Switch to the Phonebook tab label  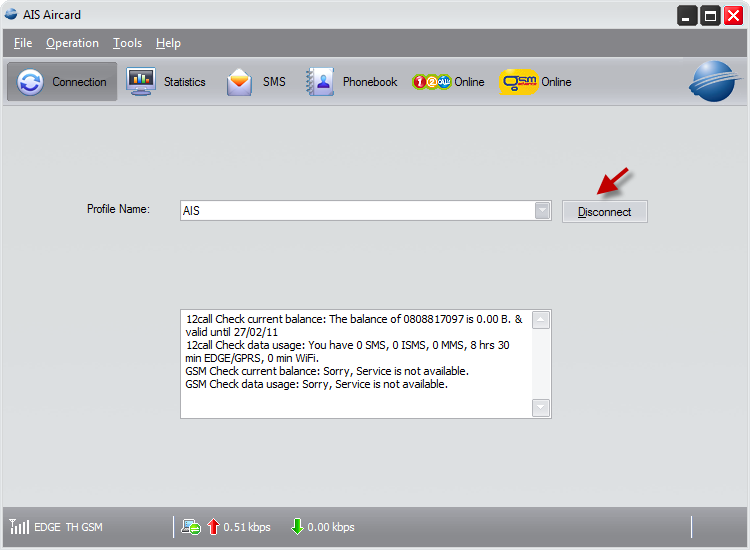pos(370,82)
